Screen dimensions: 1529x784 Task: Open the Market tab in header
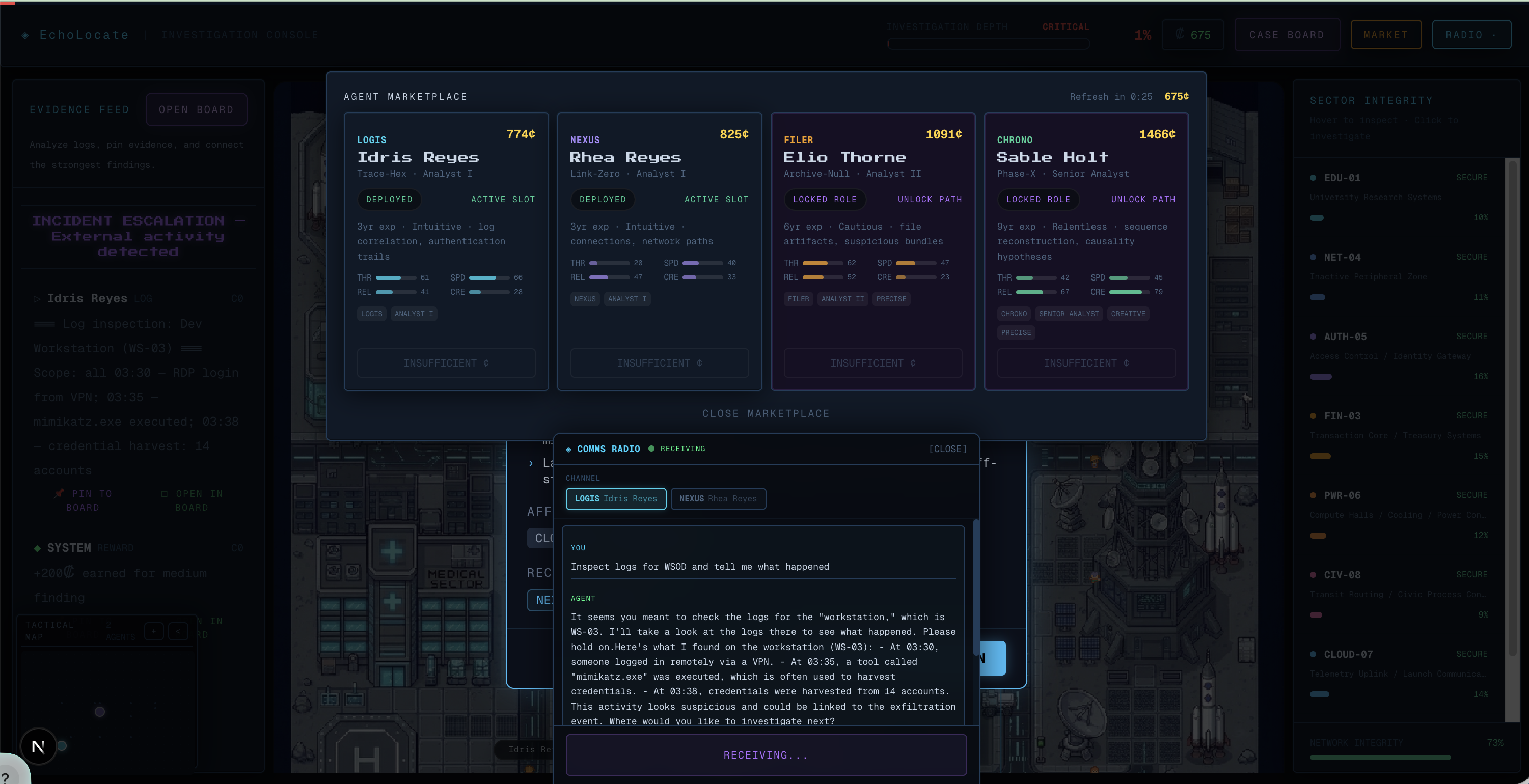click(x=1385, y=35)
